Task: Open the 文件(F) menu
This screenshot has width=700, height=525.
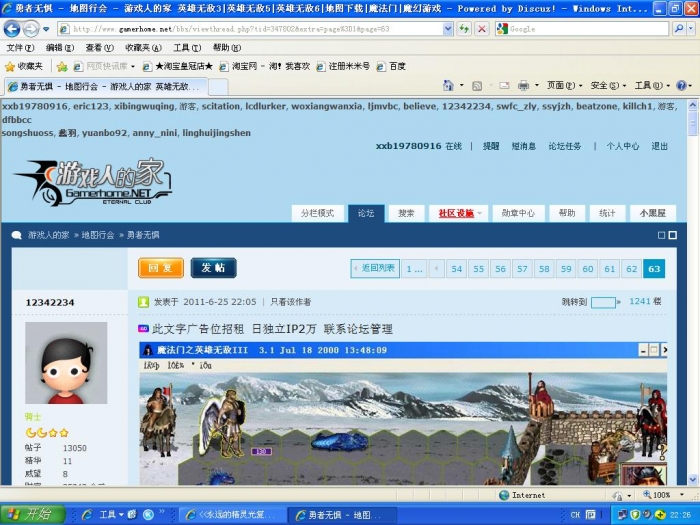Action: (20, 48)
